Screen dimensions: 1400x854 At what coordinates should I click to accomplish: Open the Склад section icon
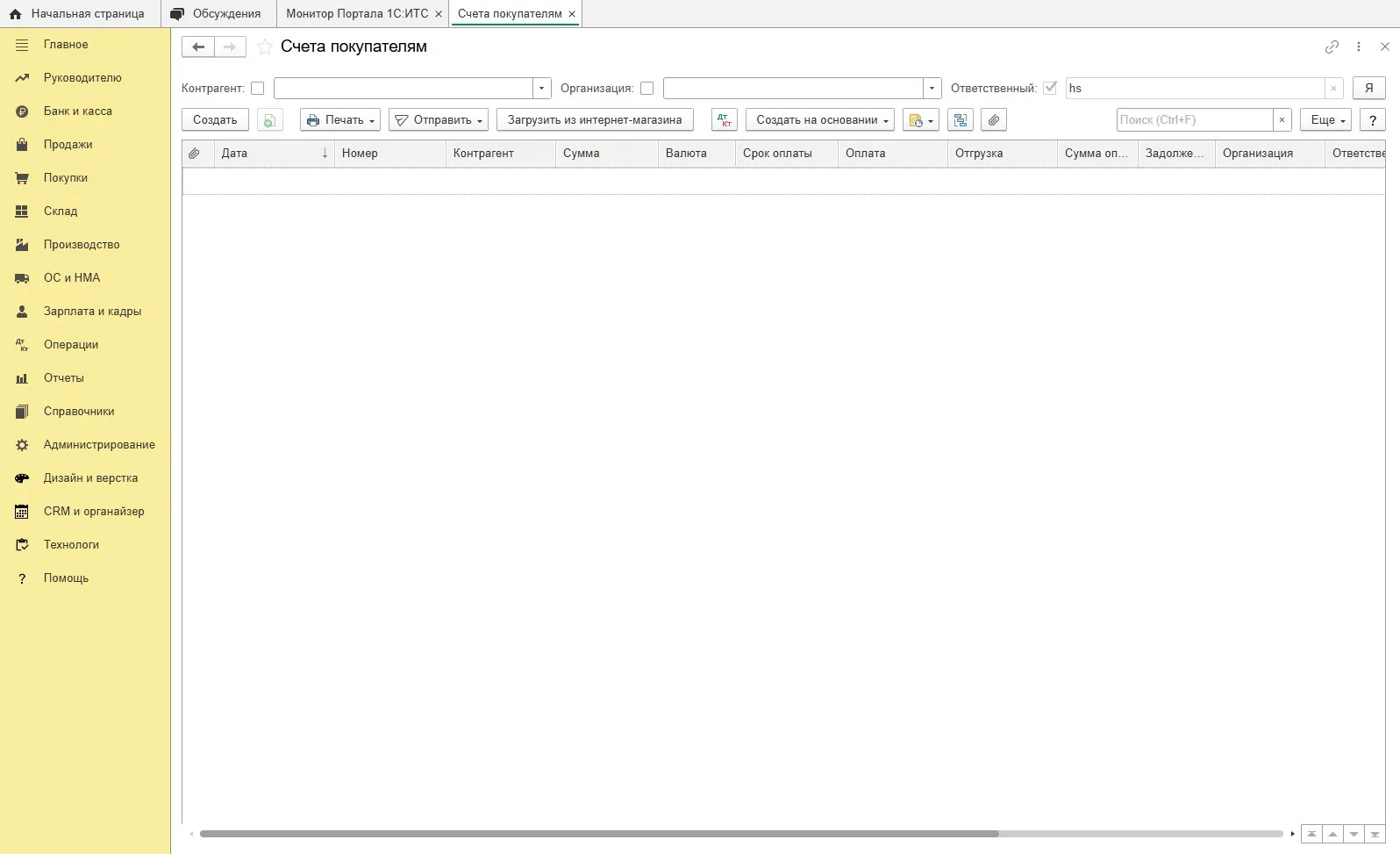point(22,212)
